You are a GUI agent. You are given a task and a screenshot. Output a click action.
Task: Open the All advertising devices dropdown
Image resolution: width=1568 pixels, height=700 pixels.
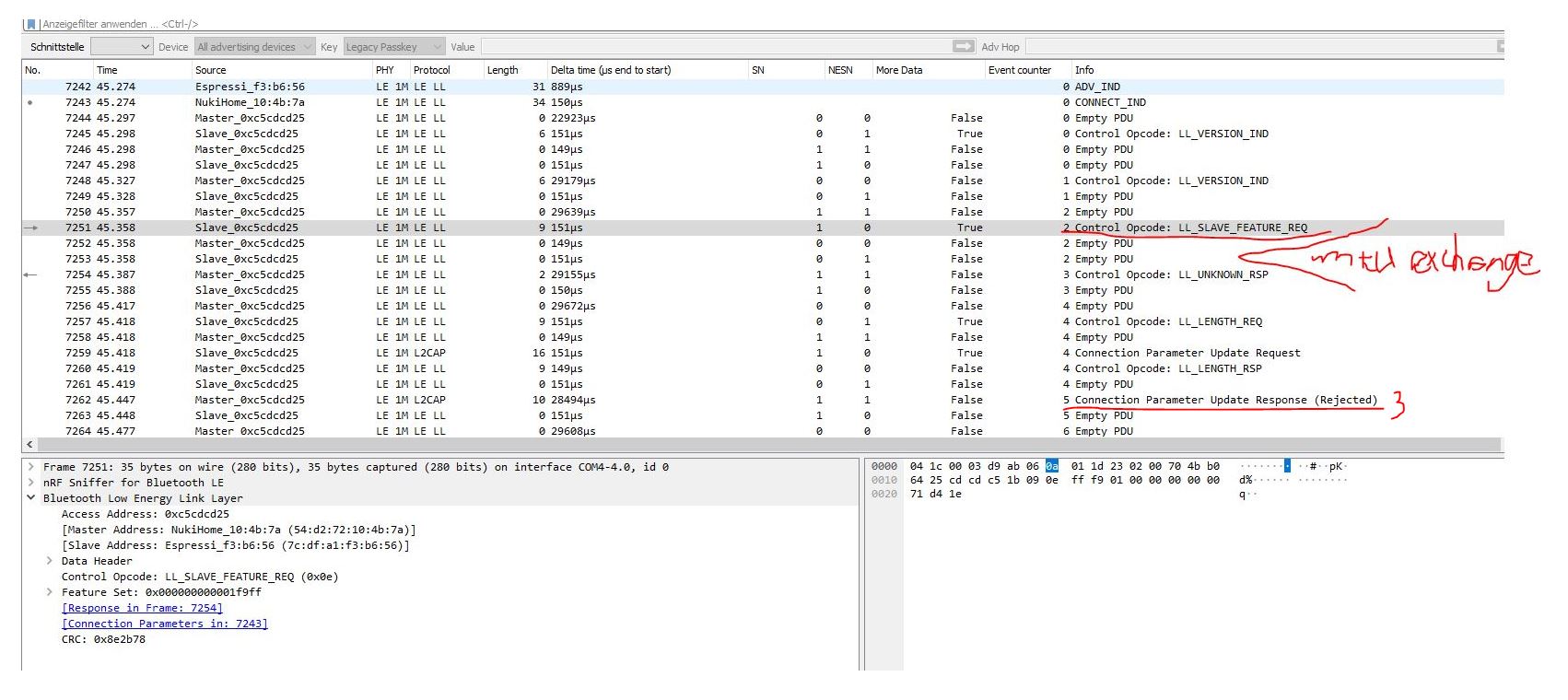253,46
